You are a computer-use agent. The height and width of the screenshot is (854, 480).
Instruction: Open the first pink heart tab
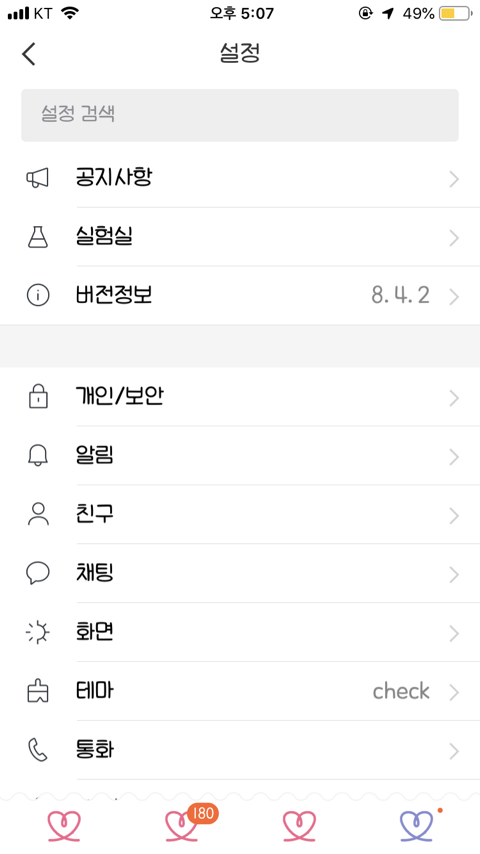(x=64, y=826)
